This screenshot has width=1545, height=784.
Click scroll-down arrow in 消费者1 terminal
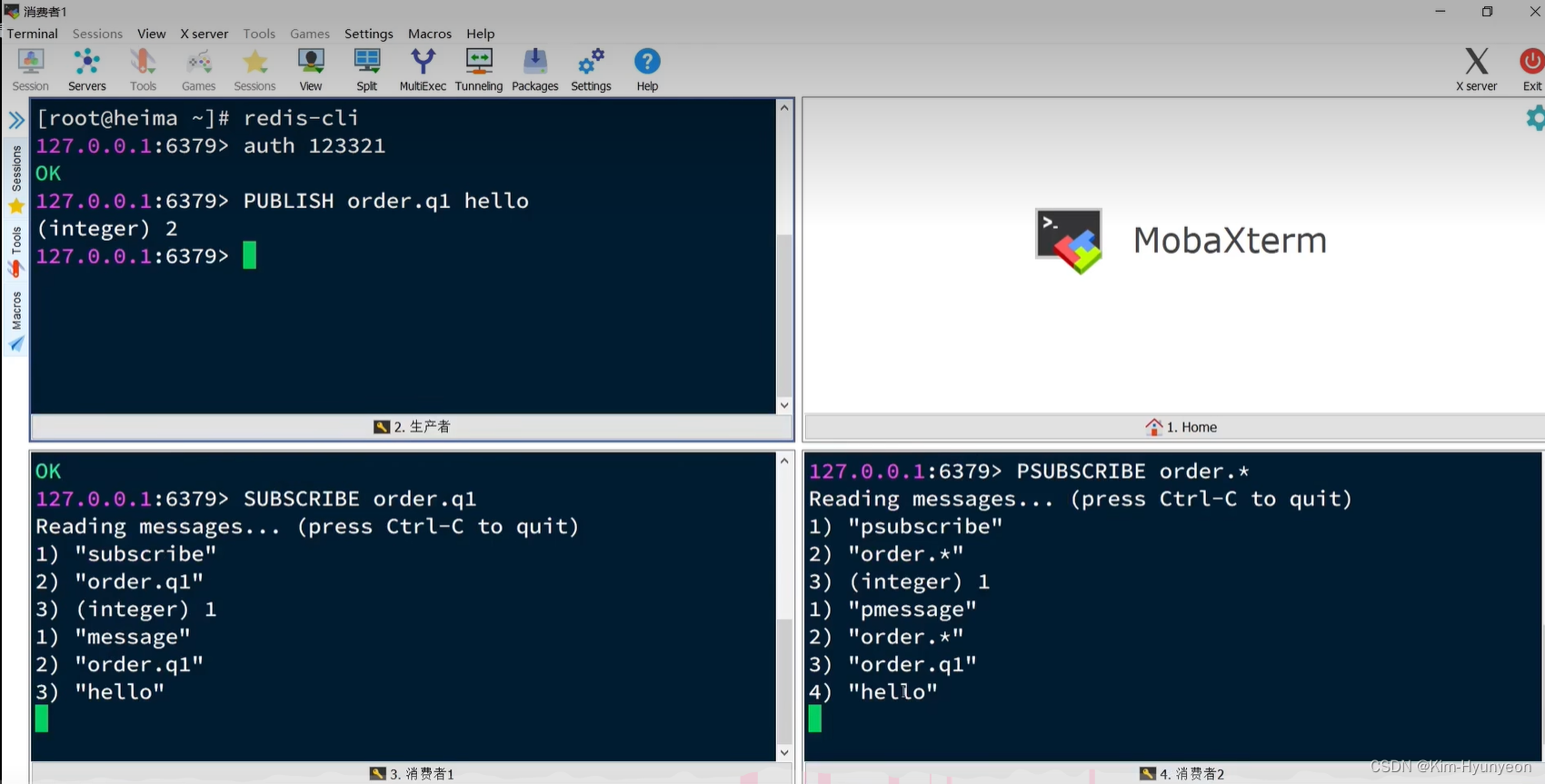[x=784, y=752]
